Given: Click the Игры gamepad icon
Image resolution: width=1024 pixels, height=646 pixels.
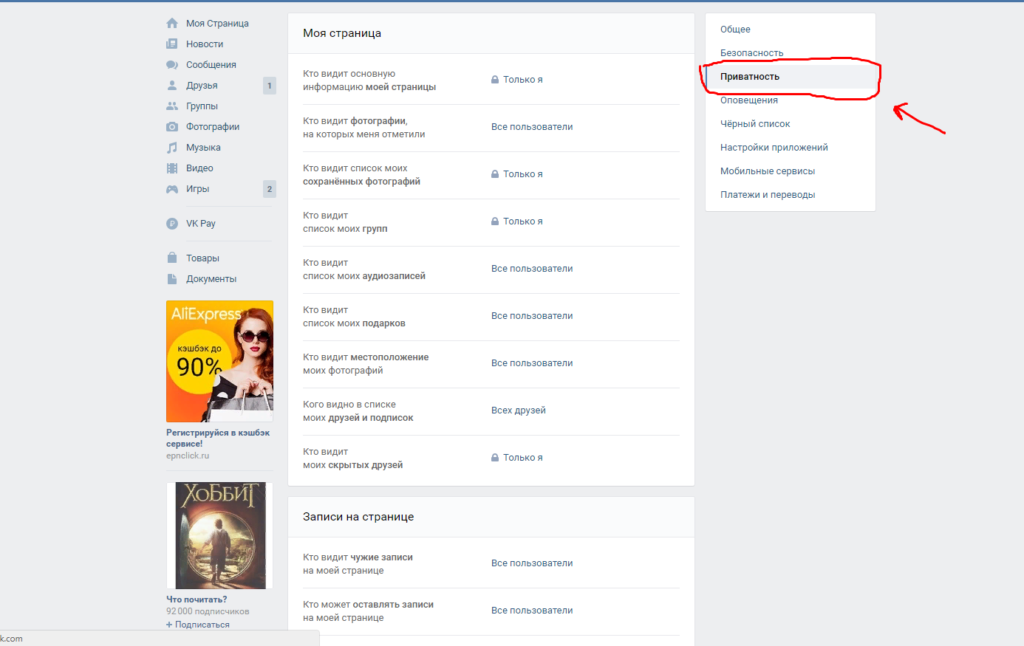Looking at the screenshot, I should 172,189.
